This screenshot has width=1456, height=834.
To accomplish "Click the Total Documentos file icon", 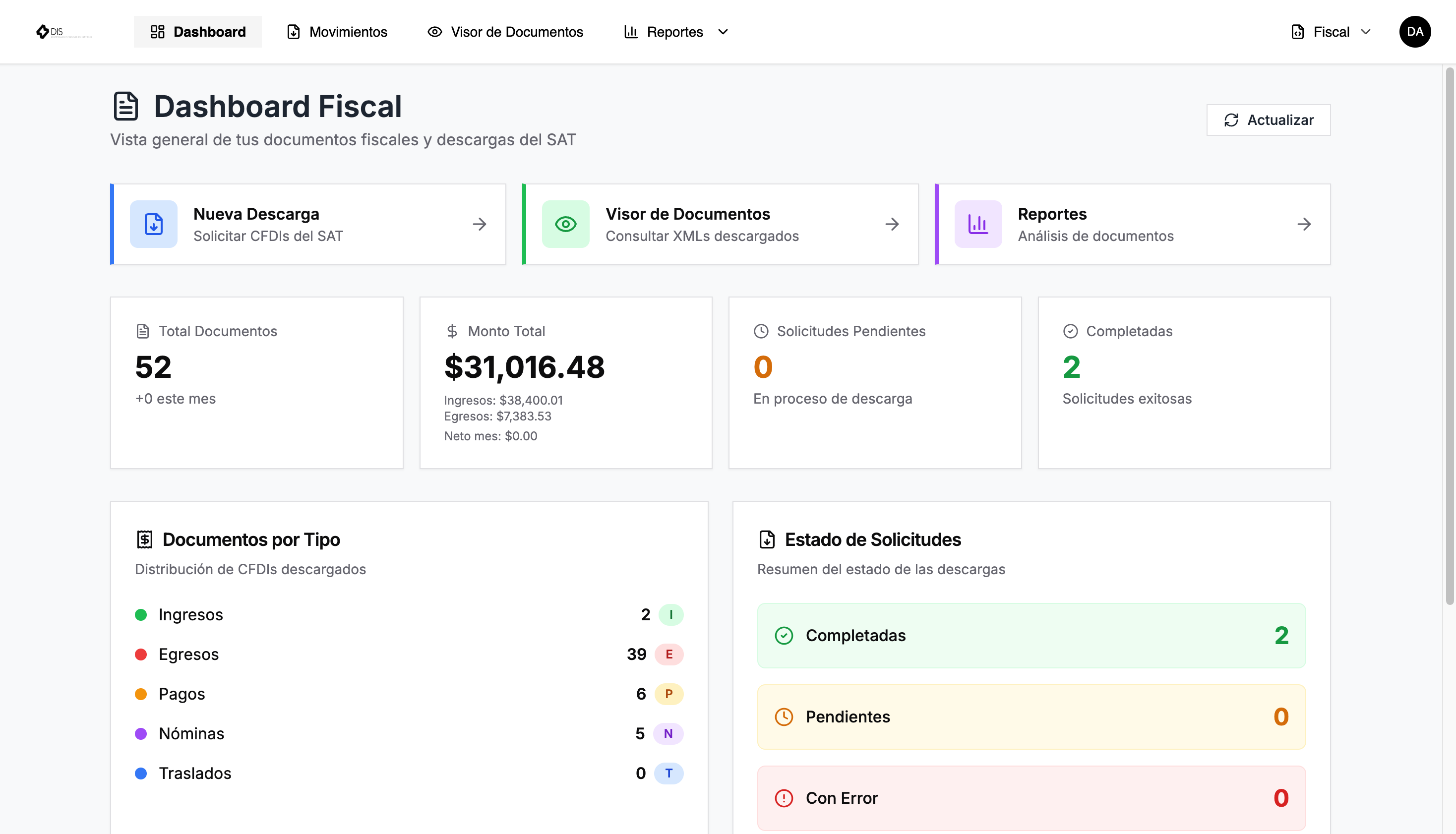I will click(143, 331).
